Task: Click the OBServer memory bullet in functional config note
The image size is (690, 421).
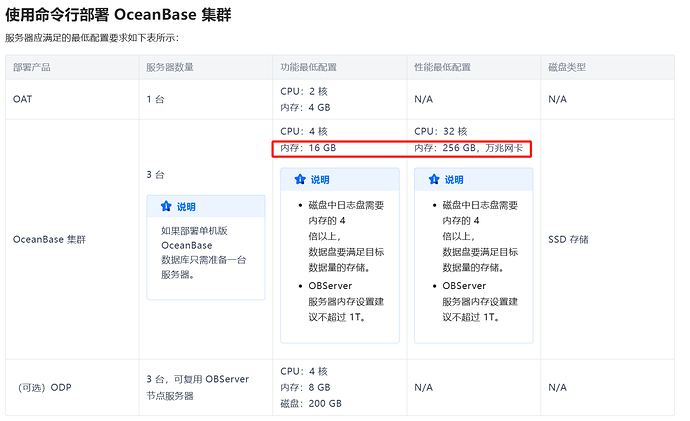Action: coord(346,301)
